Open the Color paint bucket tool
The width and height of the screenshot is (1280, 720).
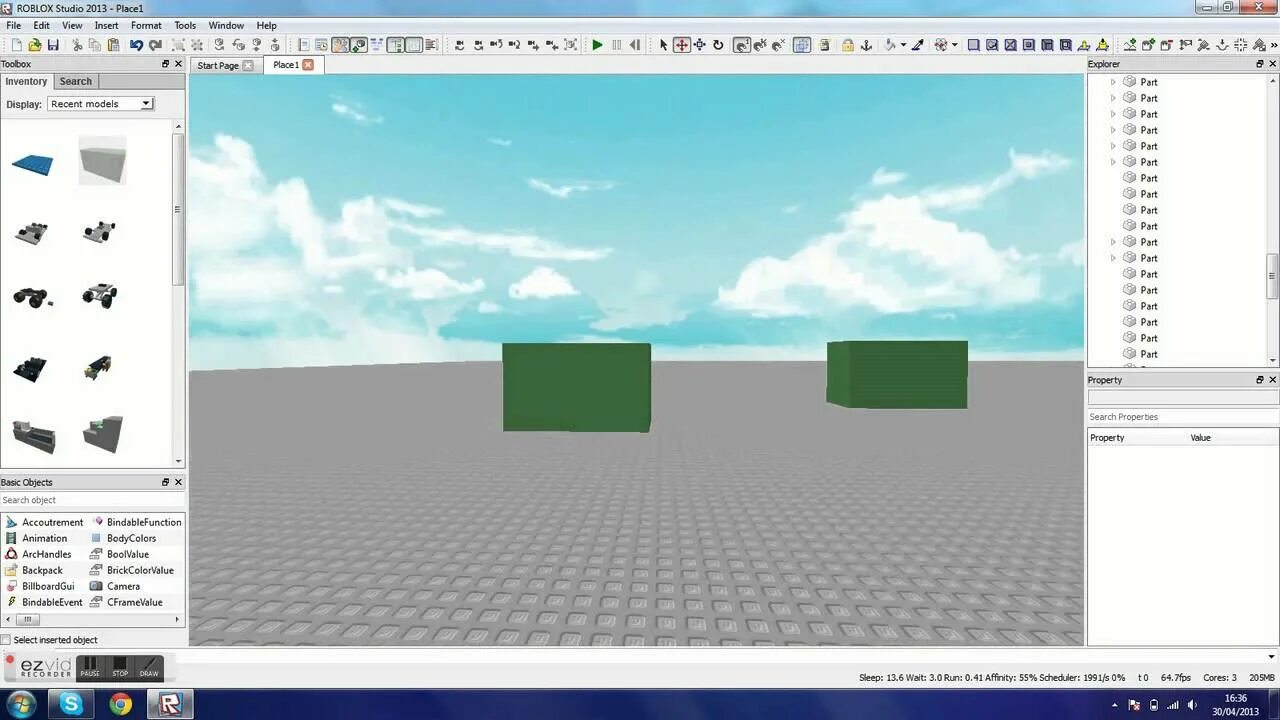pos(890,45)
